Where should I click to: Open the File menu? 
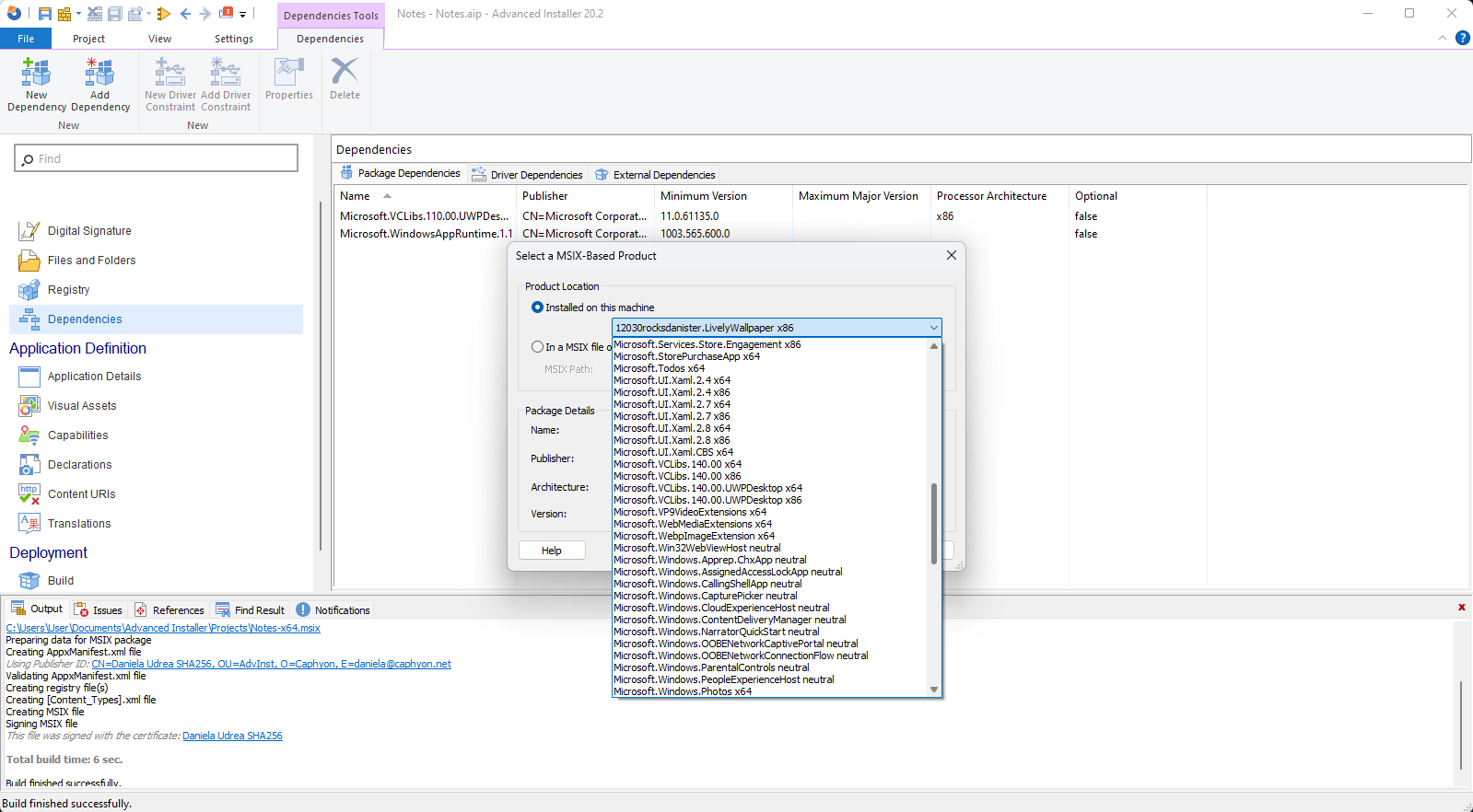pos(26,39)
